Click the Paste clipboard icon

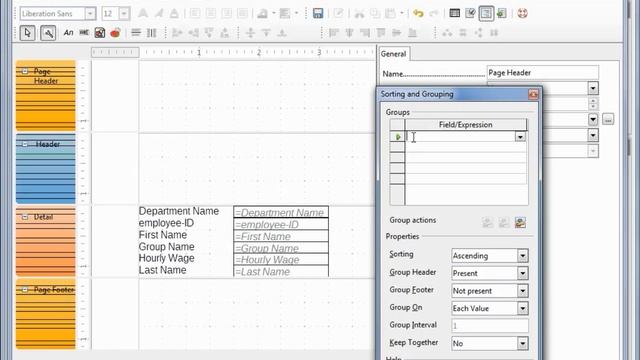pos(391,13)
